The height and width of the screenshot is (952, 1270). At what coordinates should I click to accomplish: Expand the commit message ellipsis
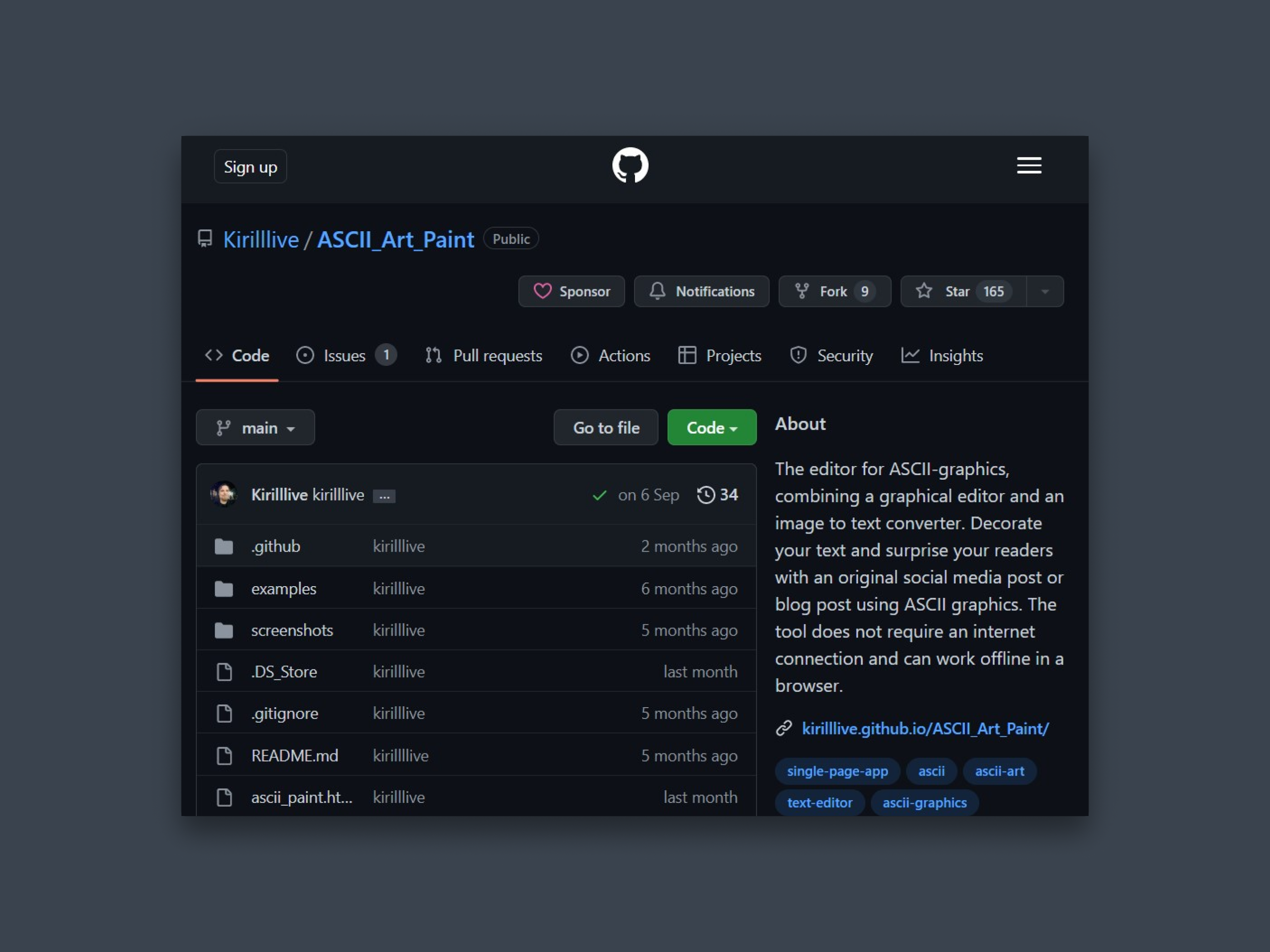(384, 496)
